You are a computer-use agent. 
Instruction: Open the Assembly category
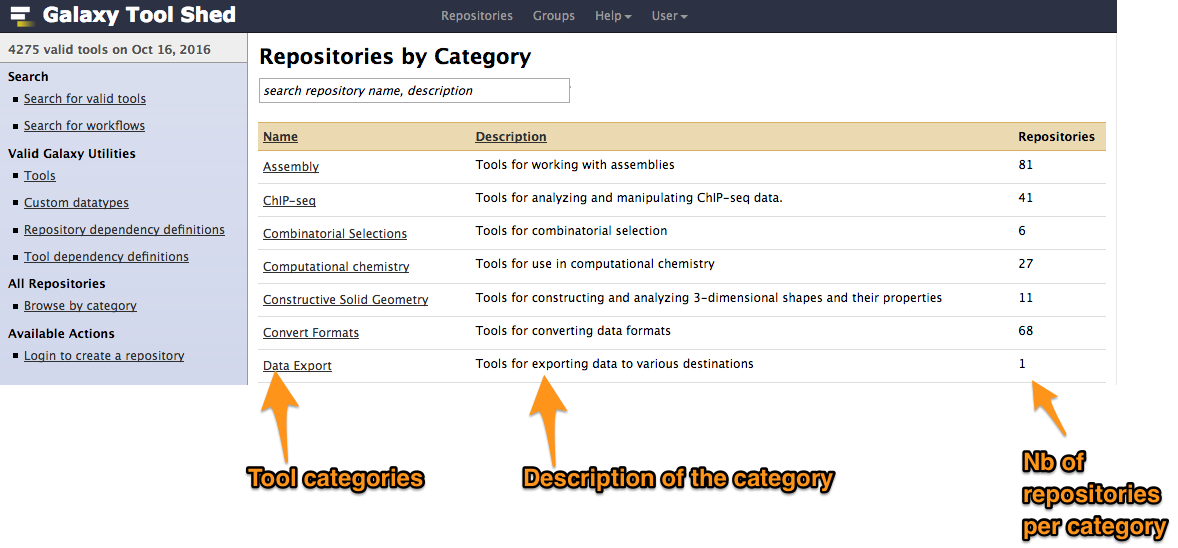tap(291, 167)
